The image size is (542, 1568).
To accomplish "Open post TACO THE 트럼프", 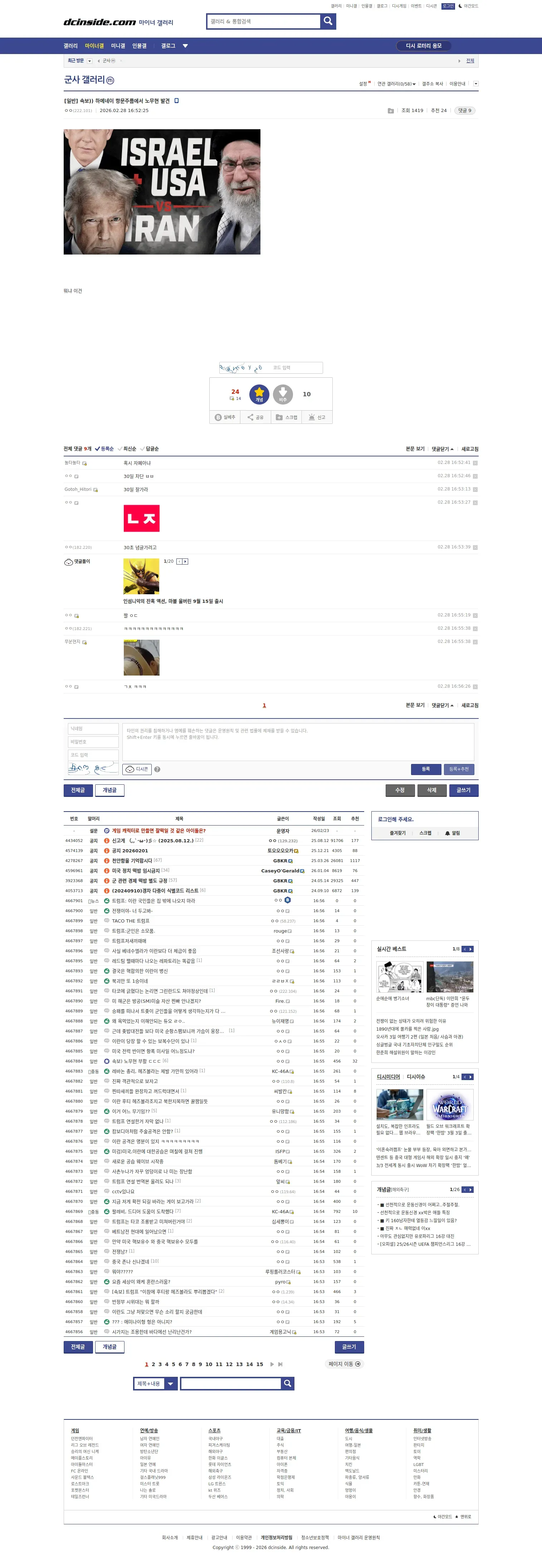I will pyautogui.click(x=131, y=921).
